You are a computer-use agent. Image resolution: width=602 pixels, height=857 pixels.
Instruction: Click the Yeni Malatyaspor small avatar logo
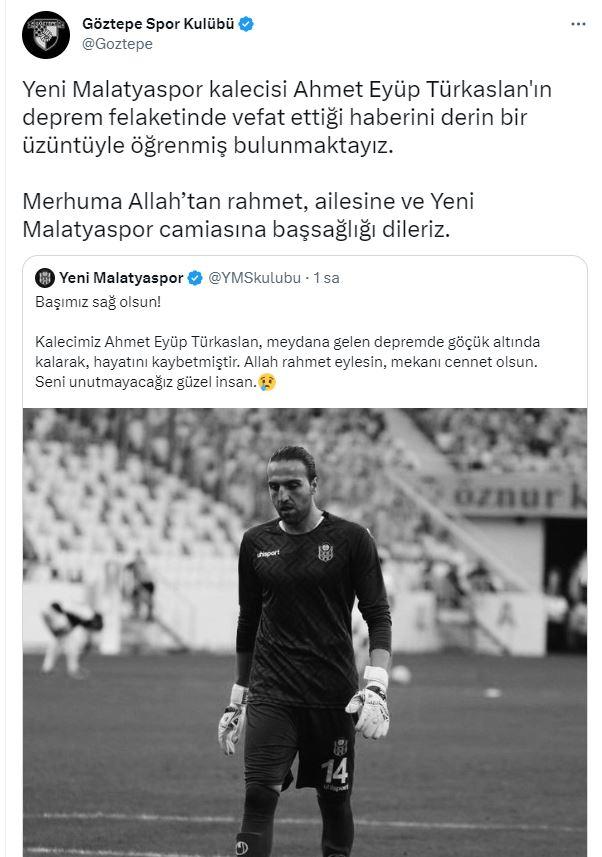coord(44,278)
